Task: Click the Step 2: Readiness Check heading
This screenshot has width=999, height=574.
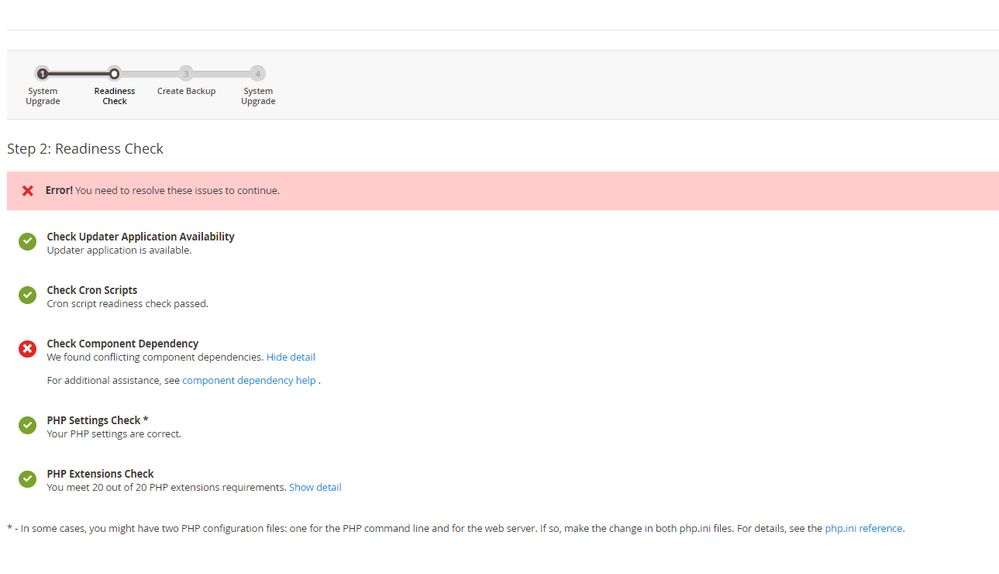Action: pos(85,149)
